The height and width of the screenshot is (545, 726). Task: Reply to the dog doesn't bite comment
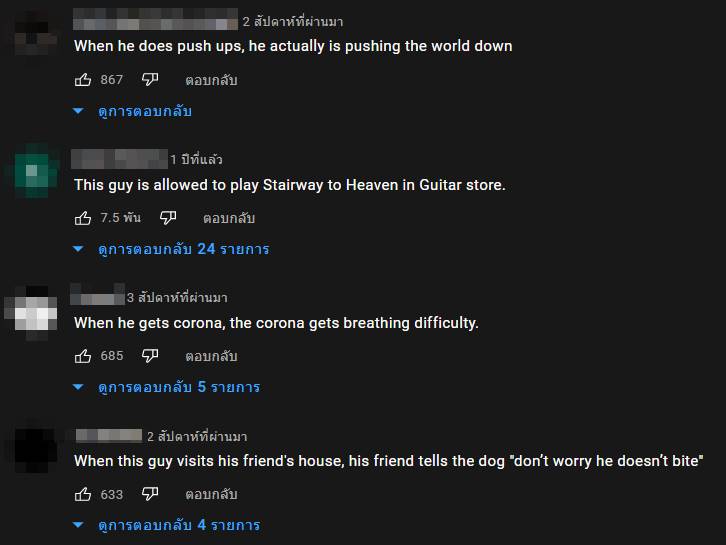(211, 493)
